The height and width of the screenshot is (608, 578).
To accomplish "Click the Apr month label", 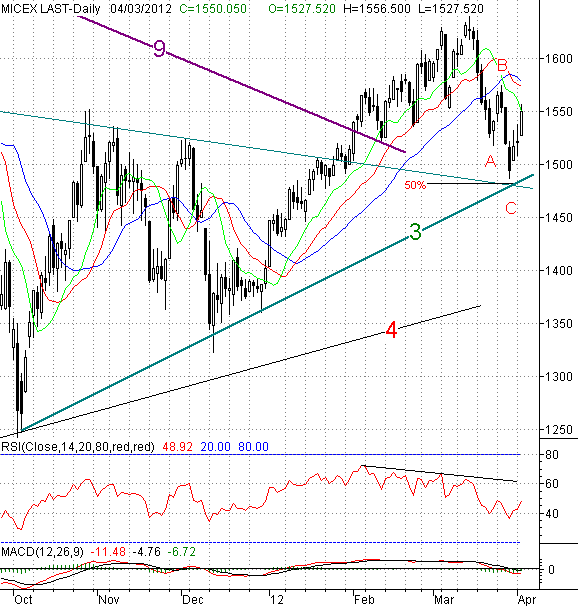I will [527, 599].
